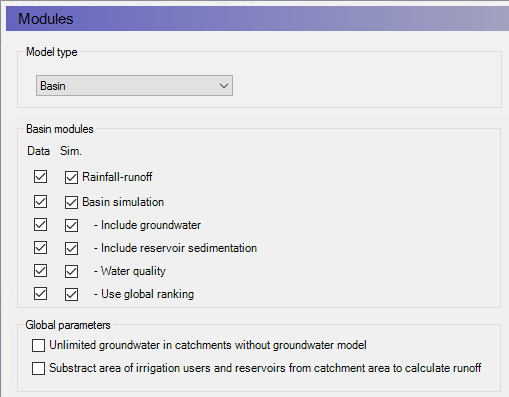Click the Basin modules group label
509x397 pixels.
click(x=60, y=129)
